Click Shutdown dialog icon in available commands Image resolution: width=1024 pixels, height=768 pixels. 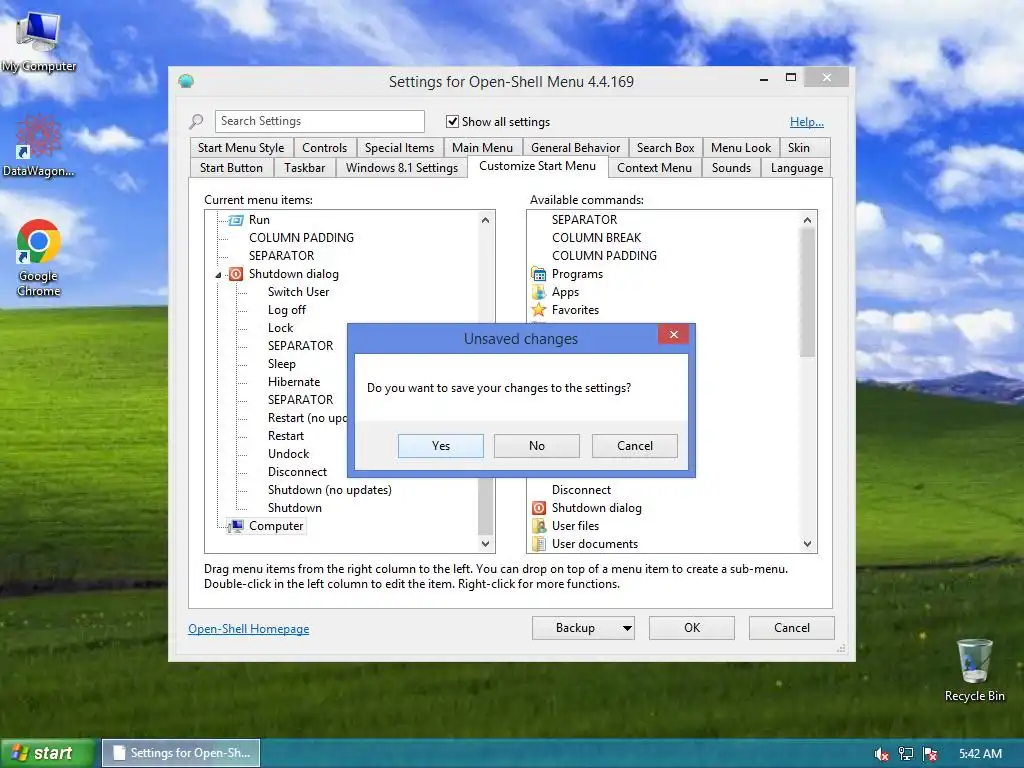point(539,508)
